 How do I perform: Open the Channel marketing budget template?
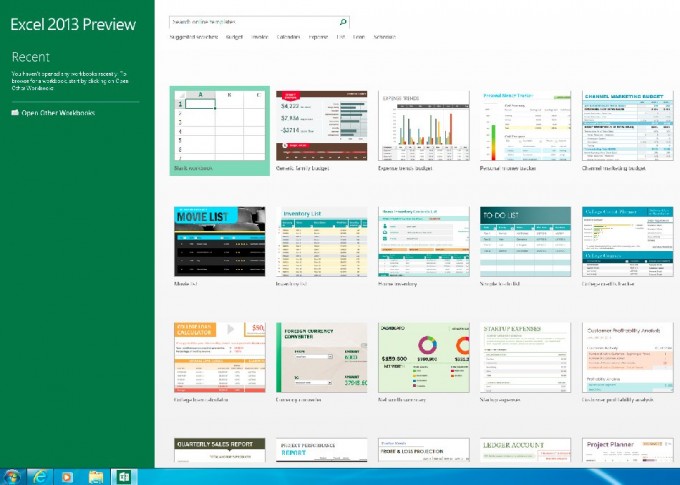628,131
